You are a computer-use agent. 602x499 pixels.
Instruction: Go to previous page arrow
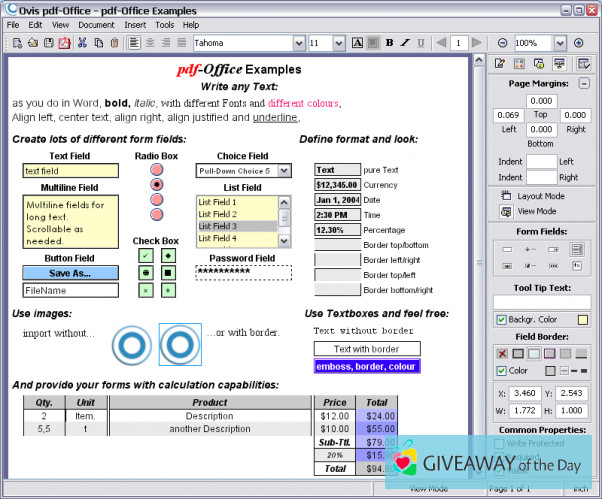click(x=441, y=43)
